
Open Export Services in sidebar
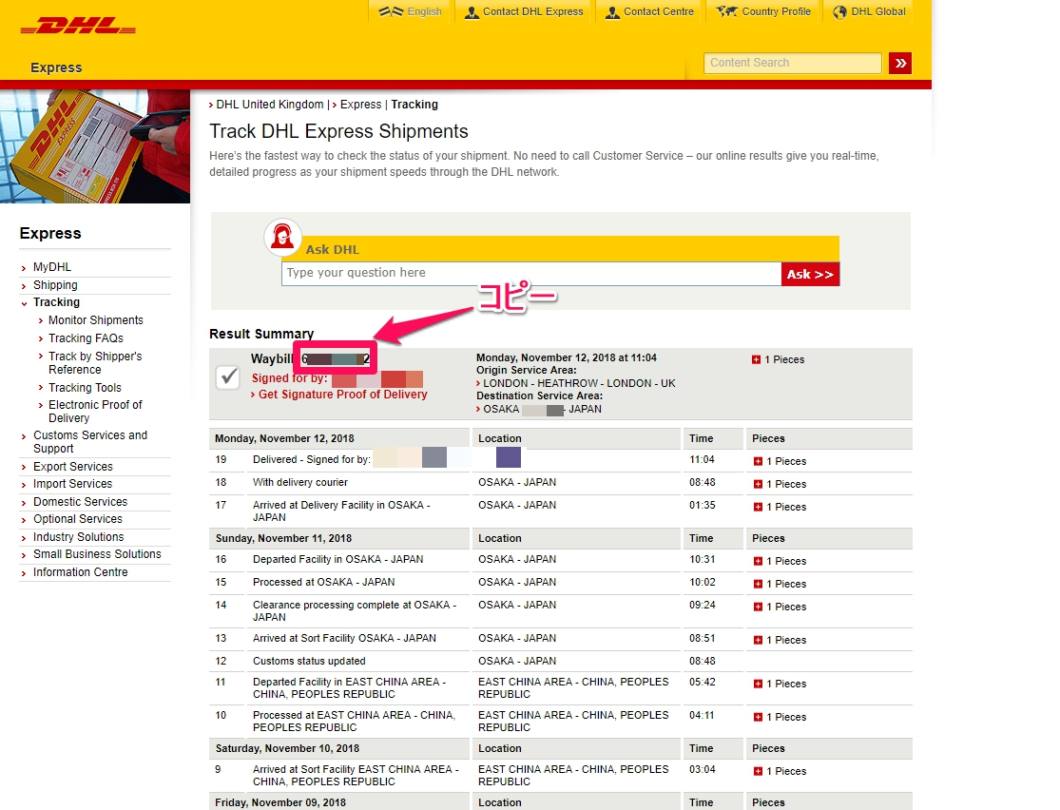(73, 467)
